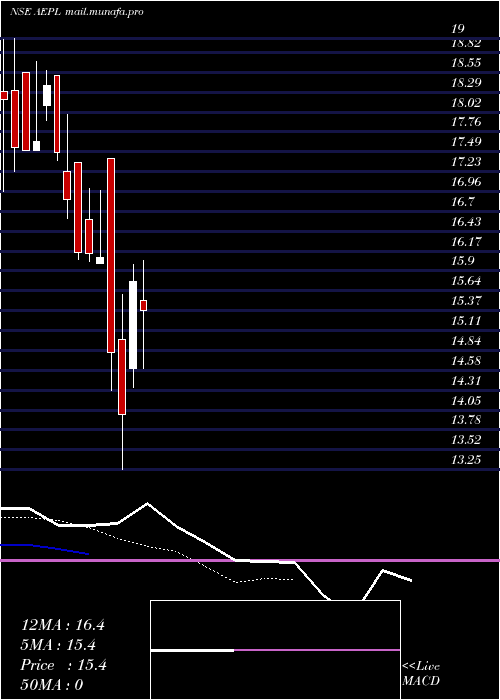
Task: Pick the 16.7 price axis value
Action: click(462, 202)
